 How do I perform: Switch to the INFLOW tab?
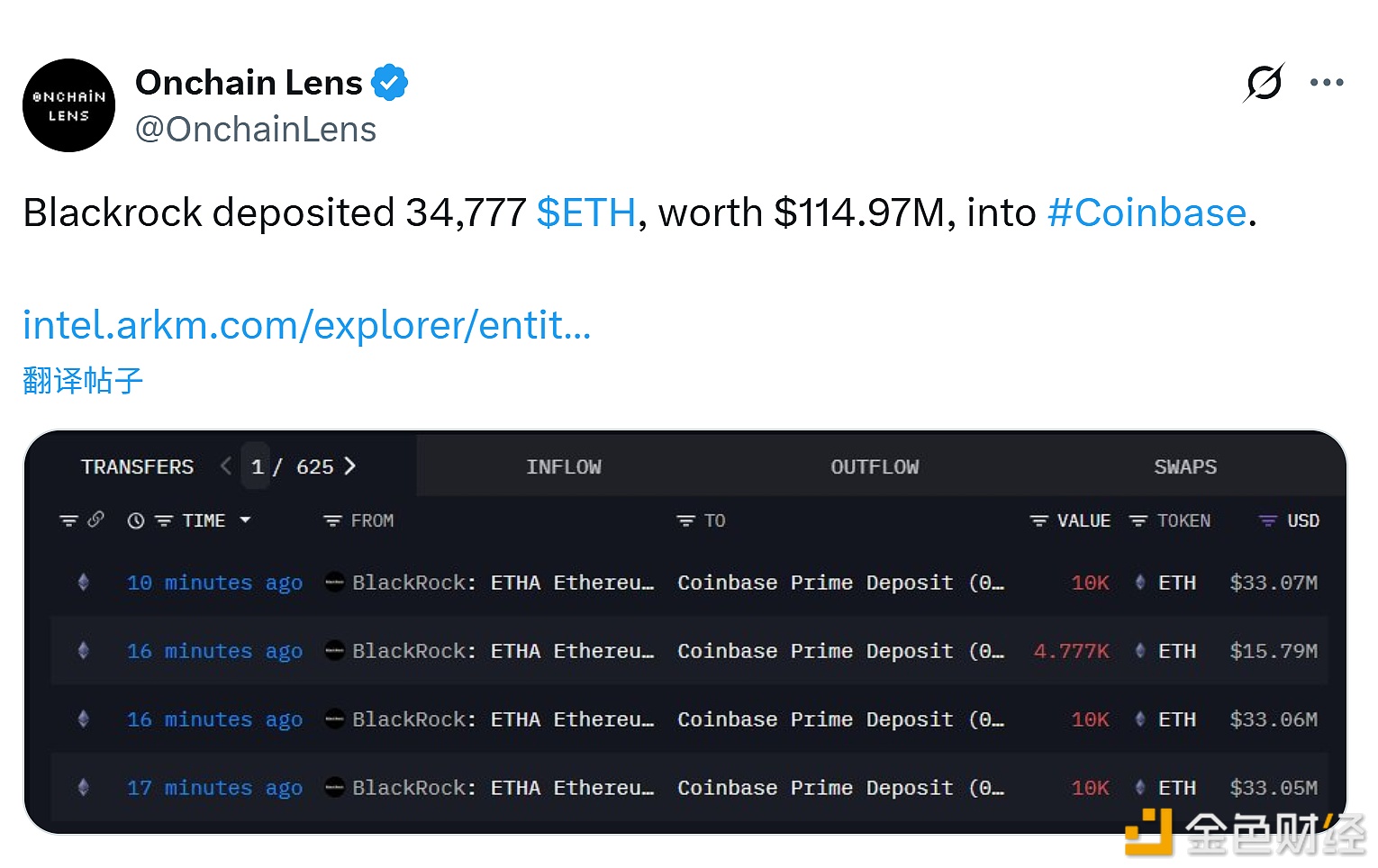tap(564, 466)
